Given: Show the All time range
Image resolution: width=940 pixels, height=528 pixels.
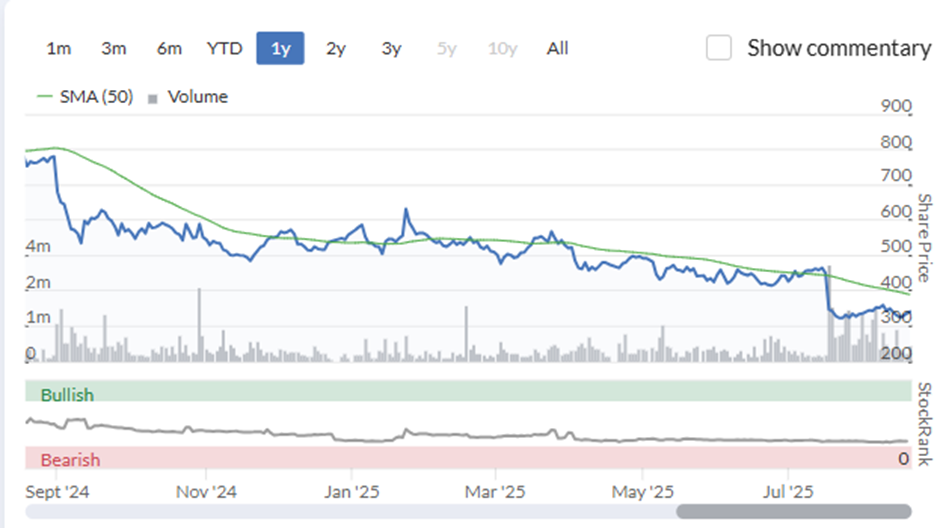Looking at the screenshot, I should (558, 49).
